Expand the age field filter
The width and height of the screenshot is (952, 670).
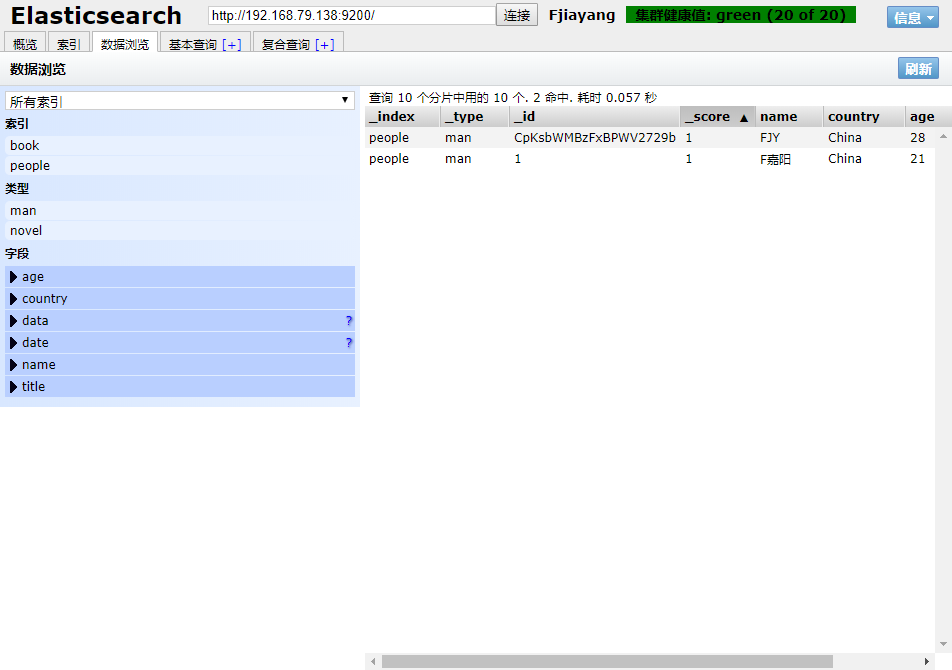[14, 277]
